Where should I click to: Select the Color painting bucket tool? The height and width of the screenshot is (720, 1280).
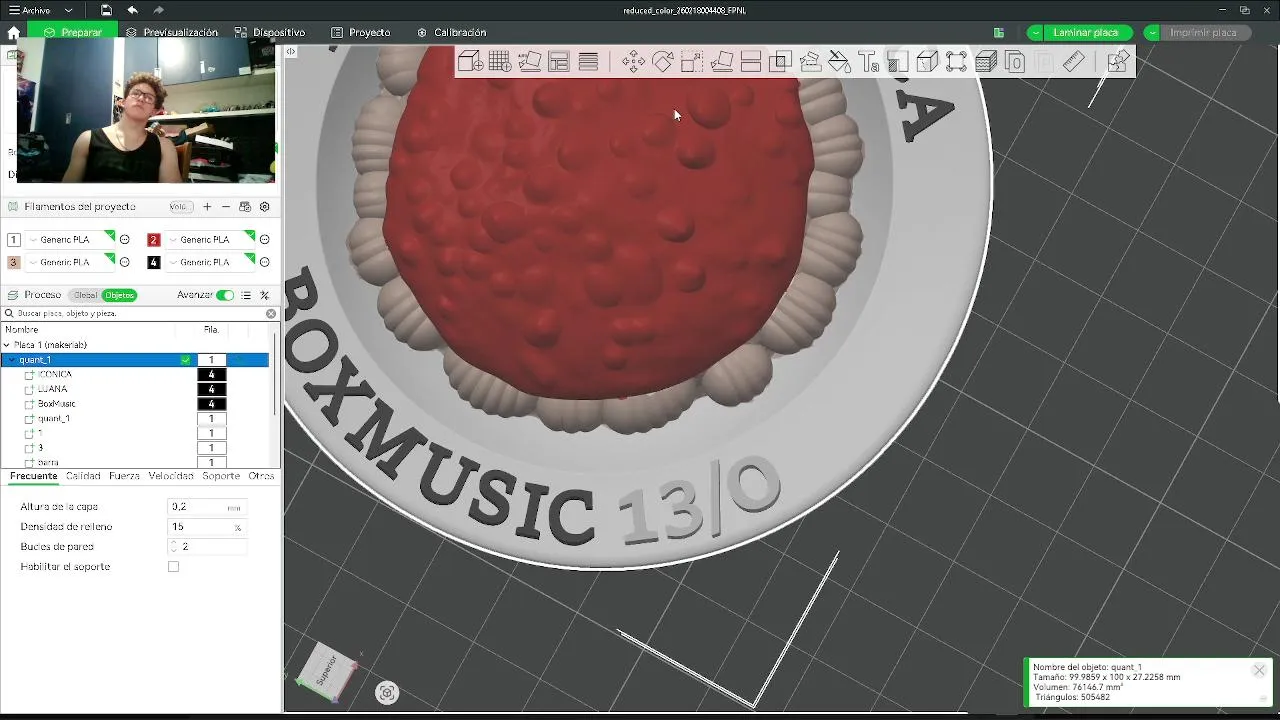840,62
